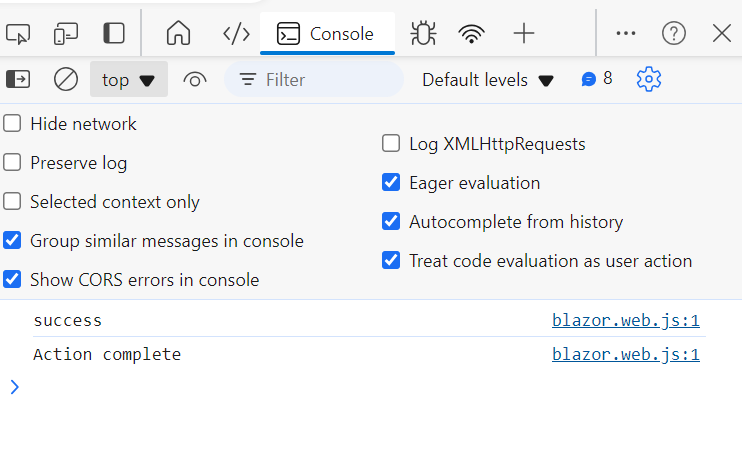Viewport: 742px width, 471px height.
Task: Open the Default levels dropdown
Action: click(x=488, y=79)
